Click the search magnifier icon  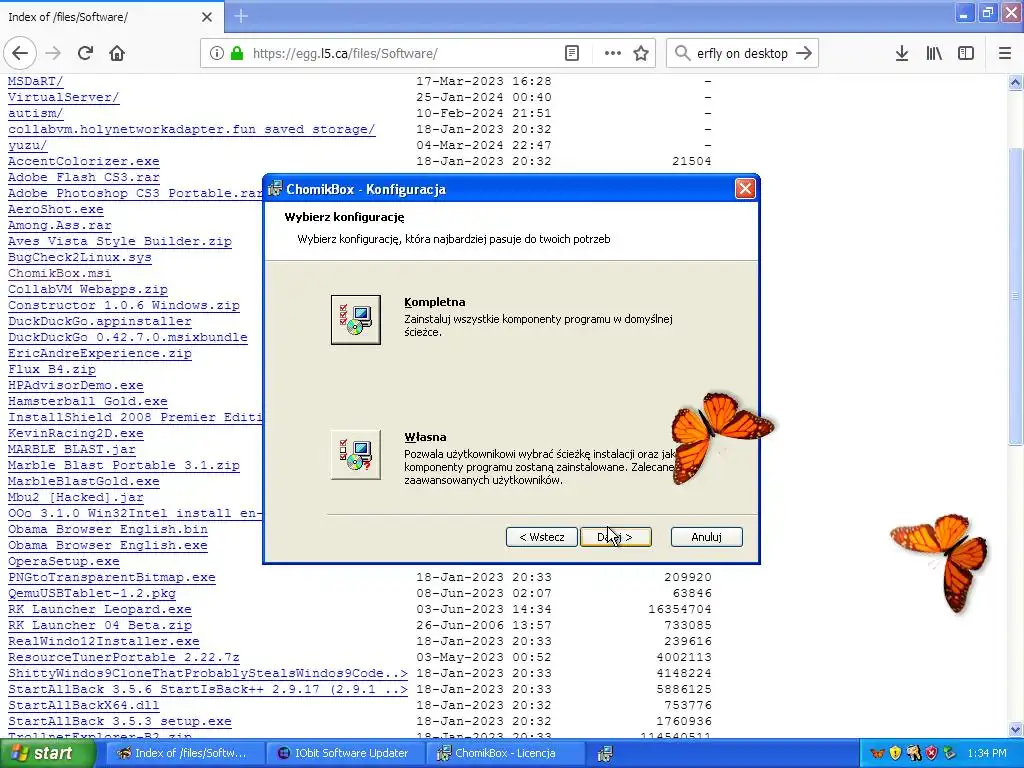tap(682, 54)
